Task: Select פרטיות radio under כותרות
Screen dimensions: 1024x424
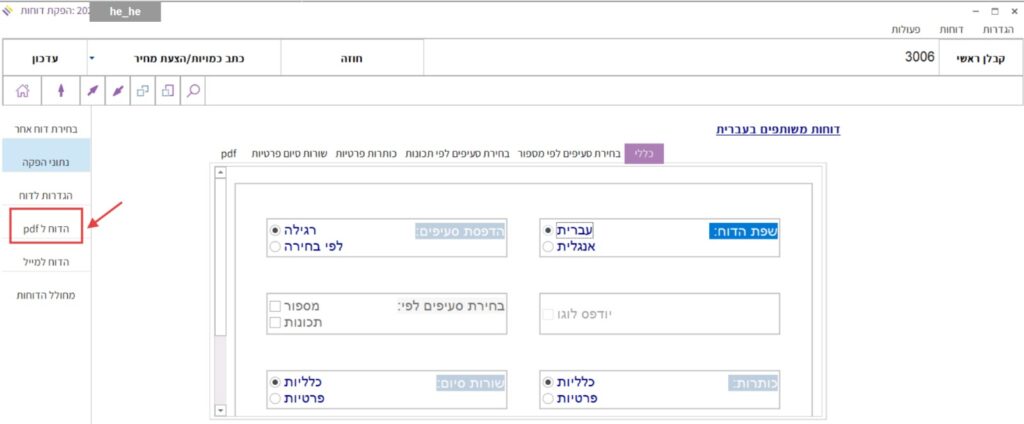Action: pos(547,398)
